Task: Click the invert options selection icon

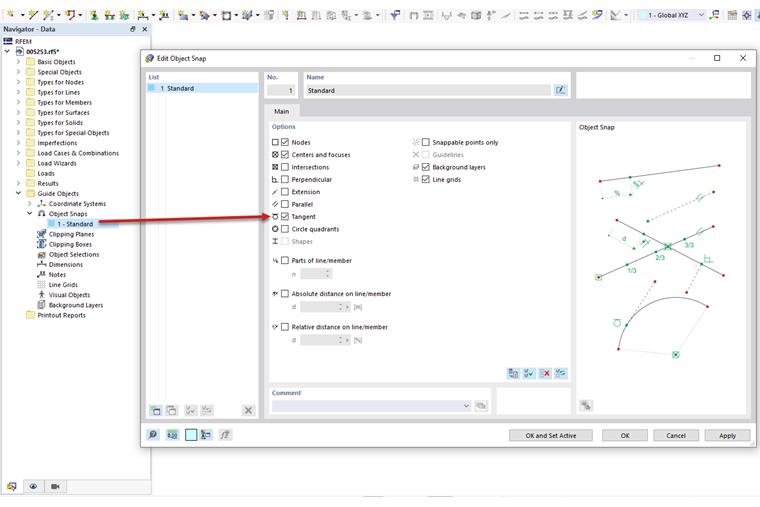Action: click(x=561, y=373)
